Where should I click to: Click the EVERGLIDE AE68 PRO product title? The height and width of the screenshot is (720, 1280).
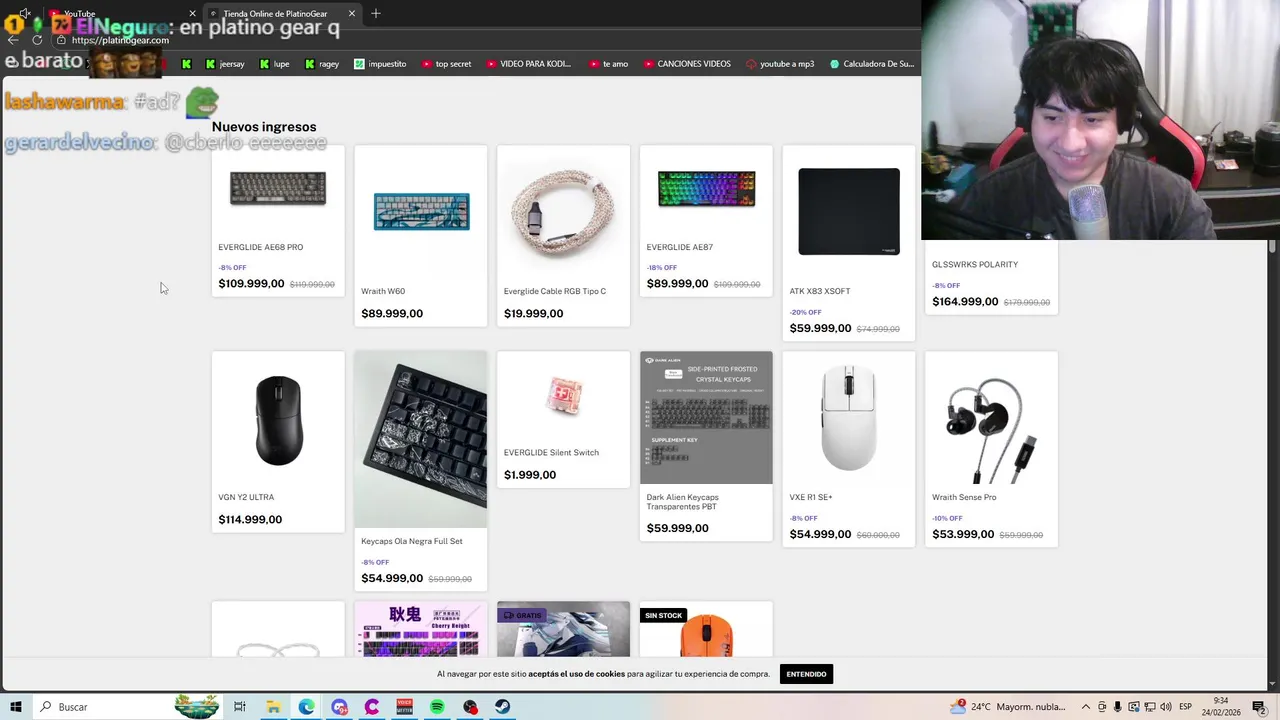(260, 247)
